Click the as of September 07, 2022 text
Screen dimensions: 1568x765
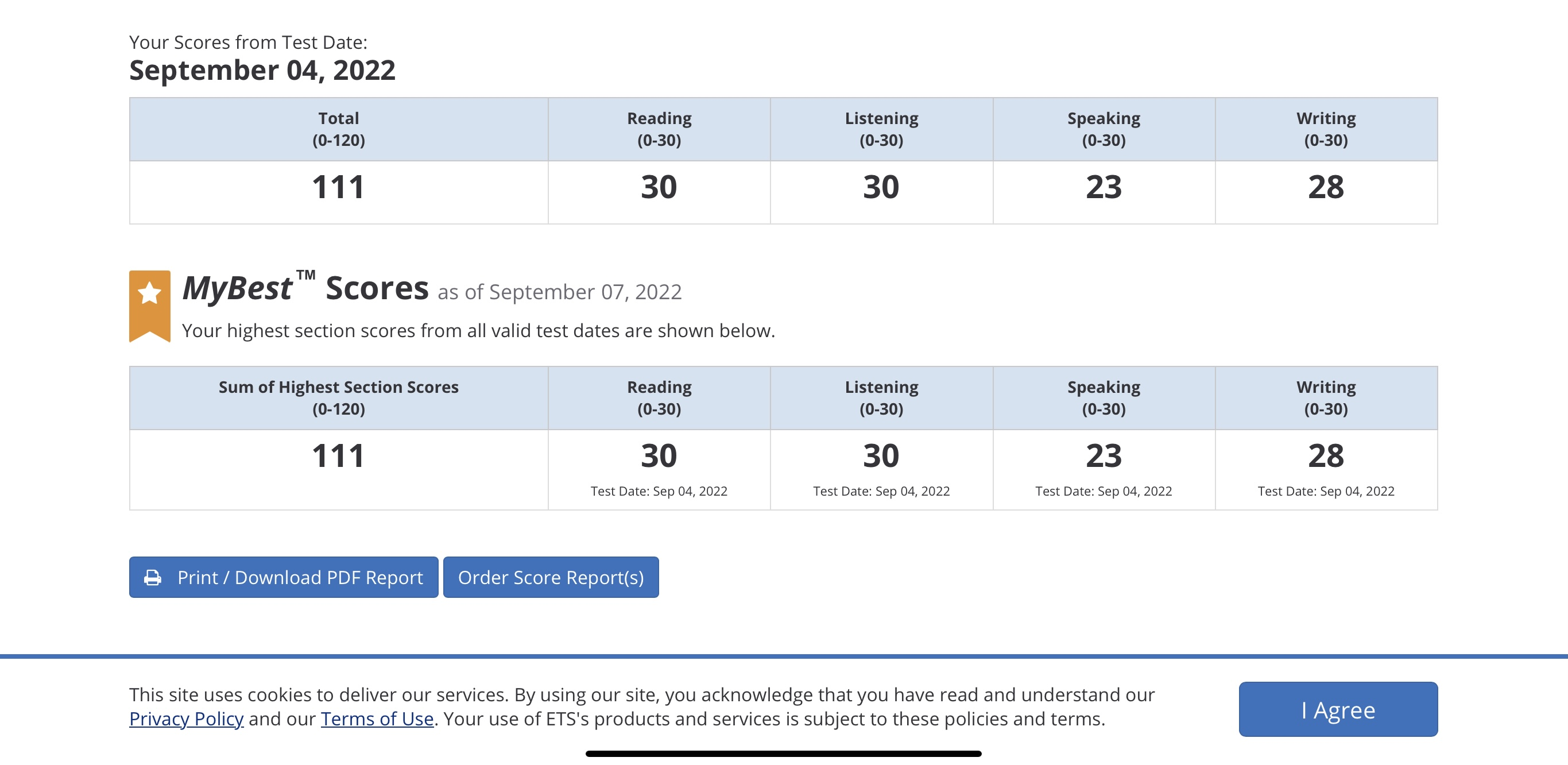click(559, 292)
